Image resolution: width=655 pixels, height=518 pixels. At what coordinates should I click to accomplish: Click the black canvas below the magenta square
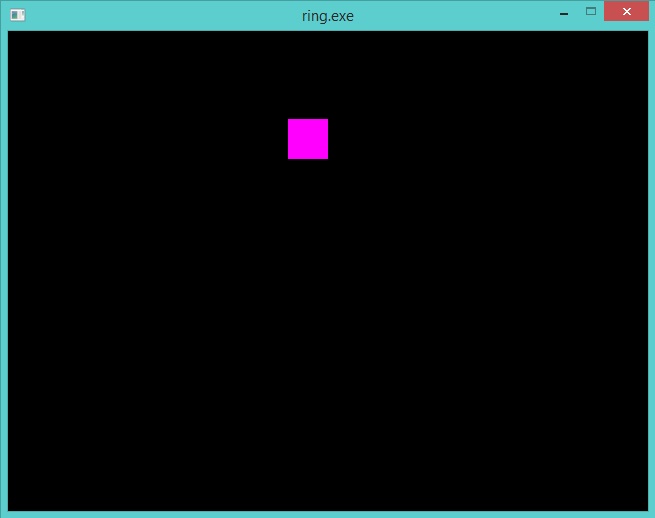click(x=307, y=300)
